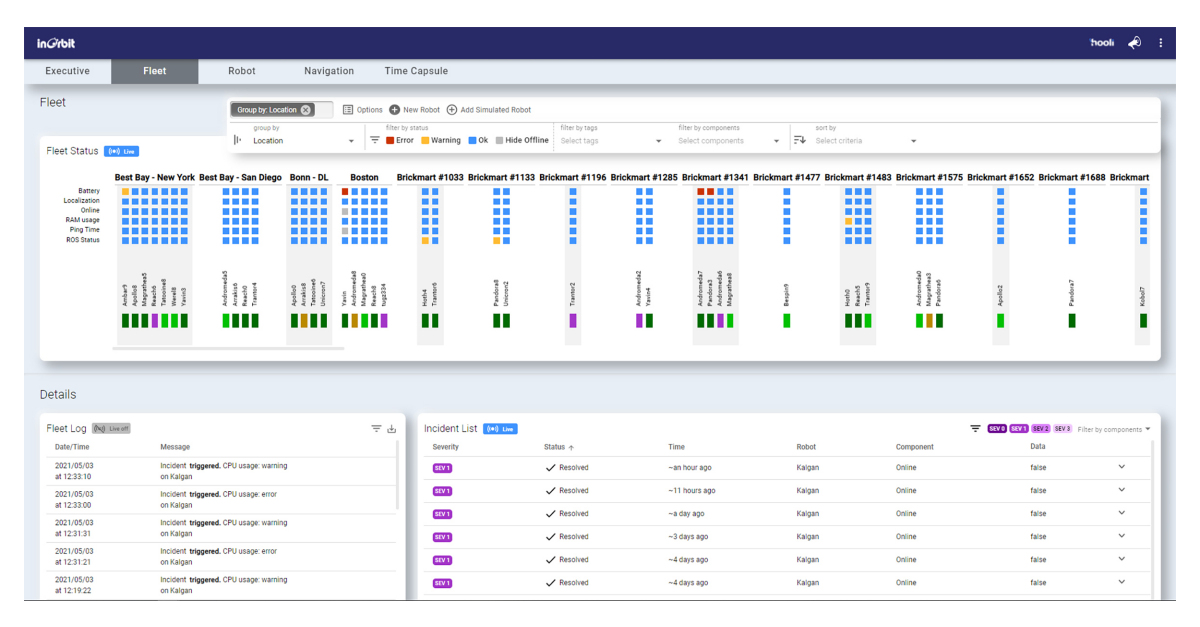Click the hooli account label
The height and width of the screenshot is (627, 1200).
pos(1102,43)
